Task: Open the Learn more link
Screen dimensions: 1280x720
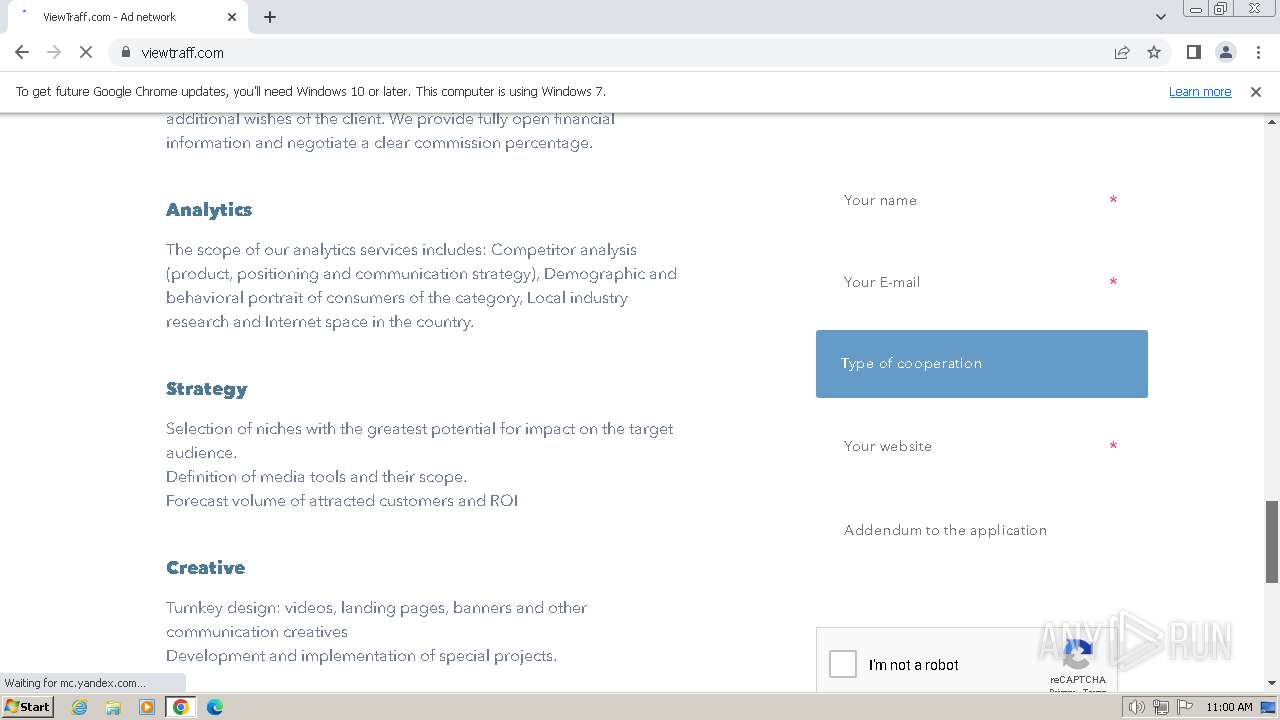Action: [1200, 92]
